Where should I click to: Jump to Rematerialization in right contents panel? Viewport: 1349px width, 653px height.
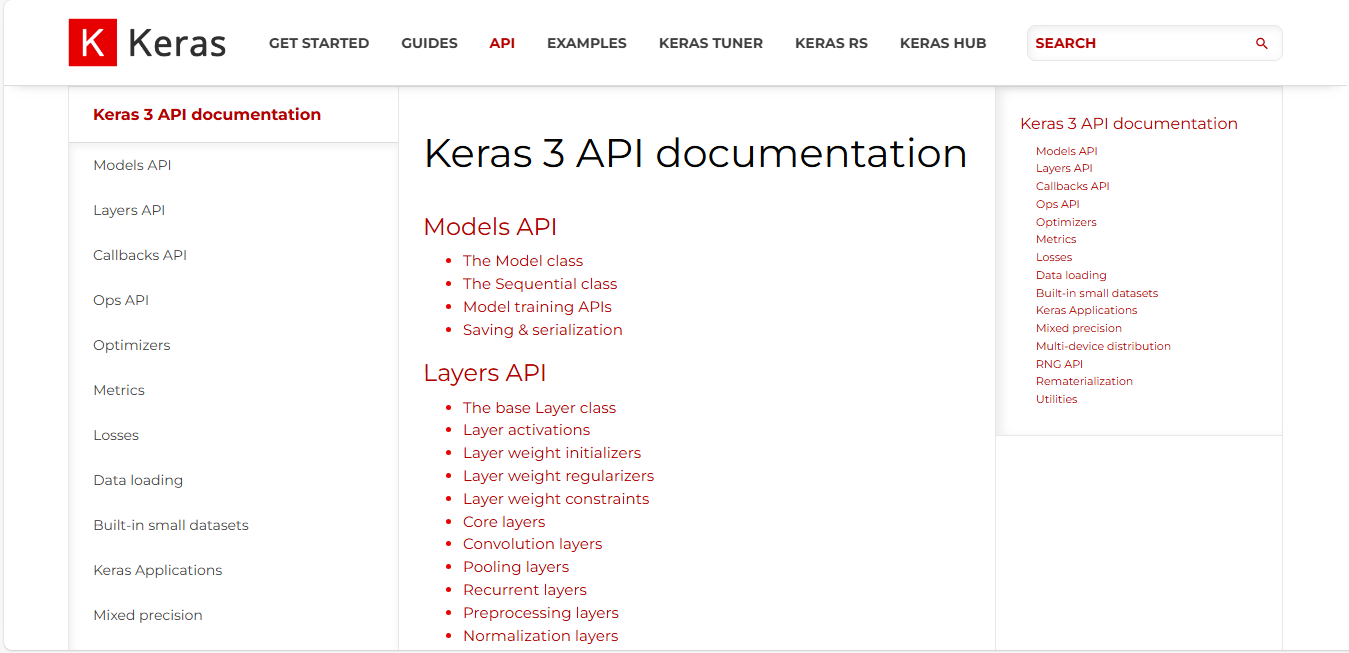click(x=1084, y=381)
